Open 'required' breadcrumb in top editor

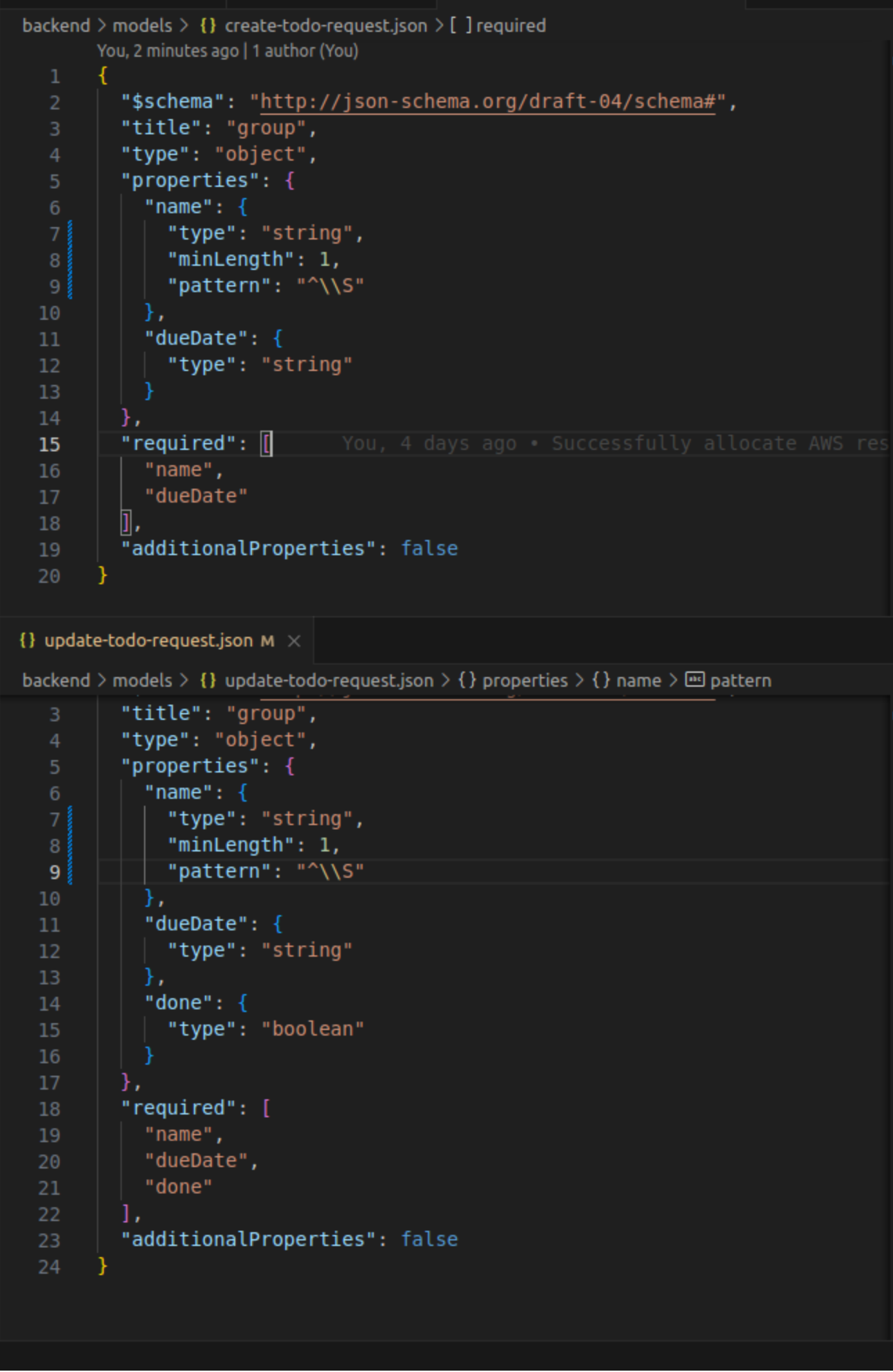tap(511, 26)
